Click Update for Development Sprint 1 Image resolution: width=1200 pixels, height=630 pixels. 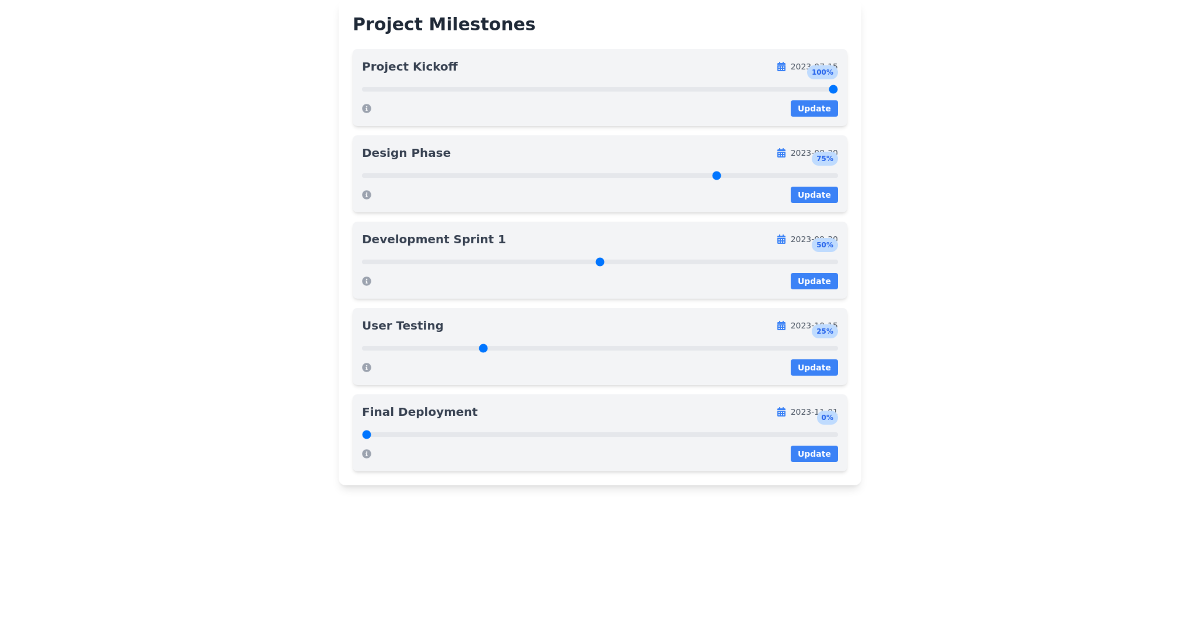[814, 281]
